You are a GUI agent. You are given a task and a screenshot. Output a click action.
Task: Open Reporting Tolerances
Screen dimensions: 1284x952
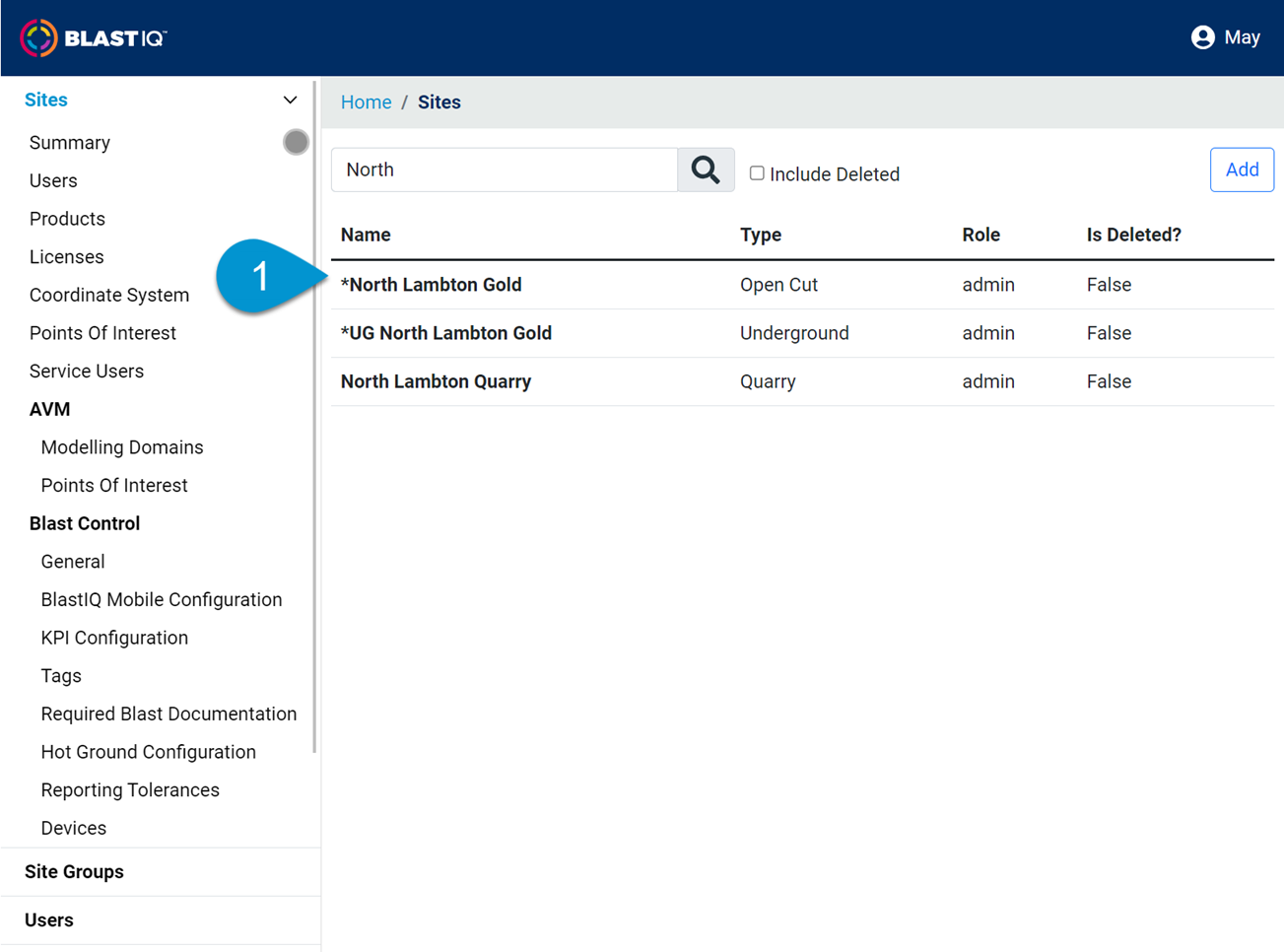[x=130, y=790]
